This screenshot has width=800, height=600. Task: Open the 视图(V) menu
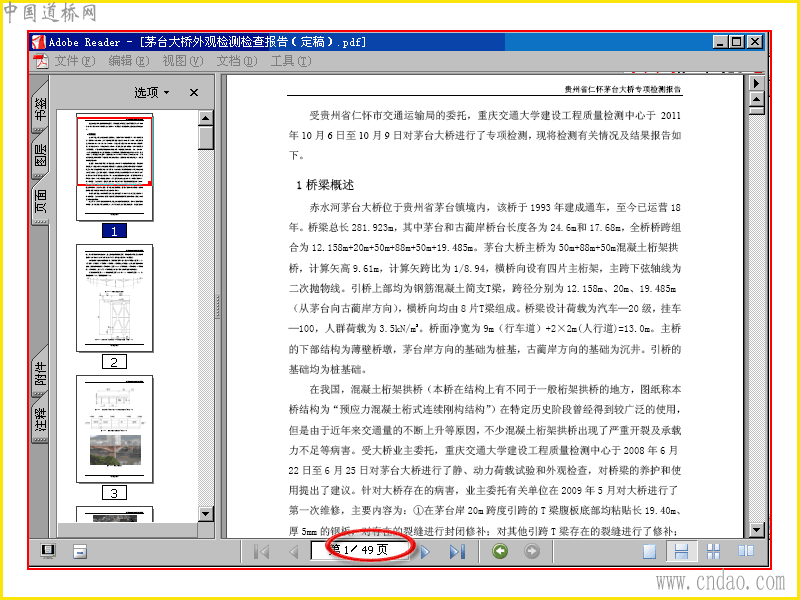point(182,61)
